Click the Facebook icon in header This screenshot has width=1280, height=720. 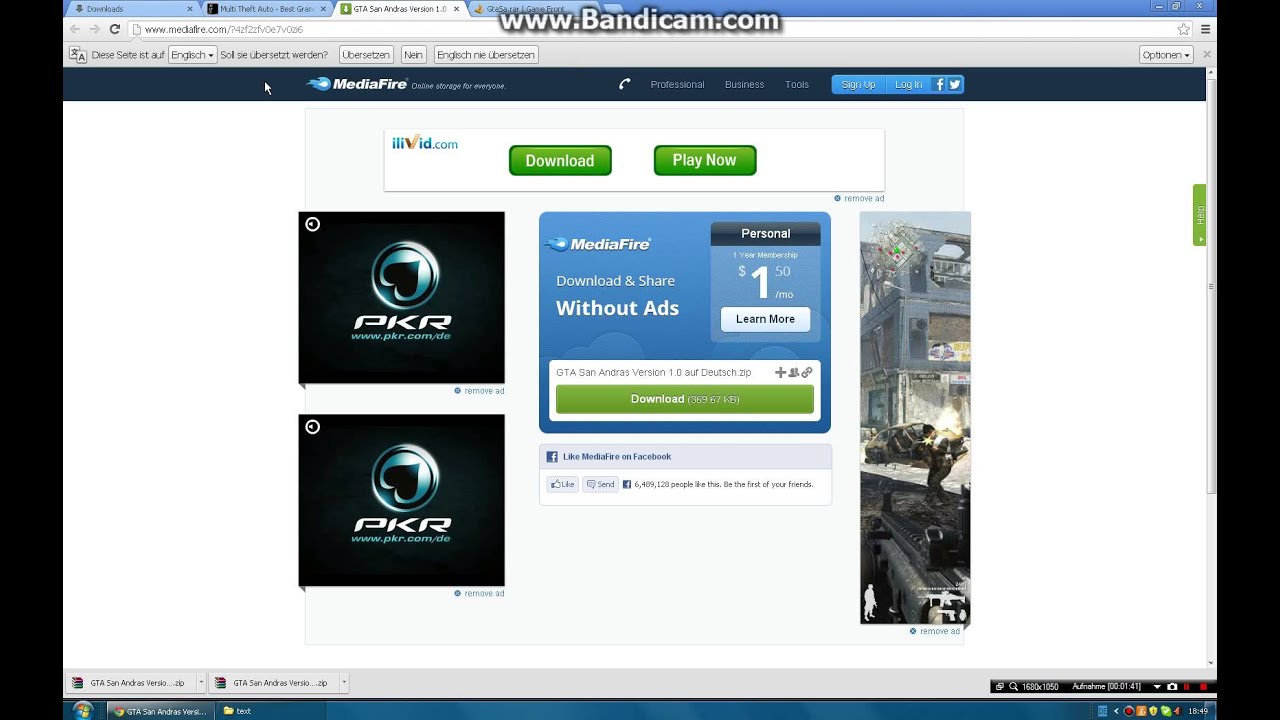coord(939,84)
